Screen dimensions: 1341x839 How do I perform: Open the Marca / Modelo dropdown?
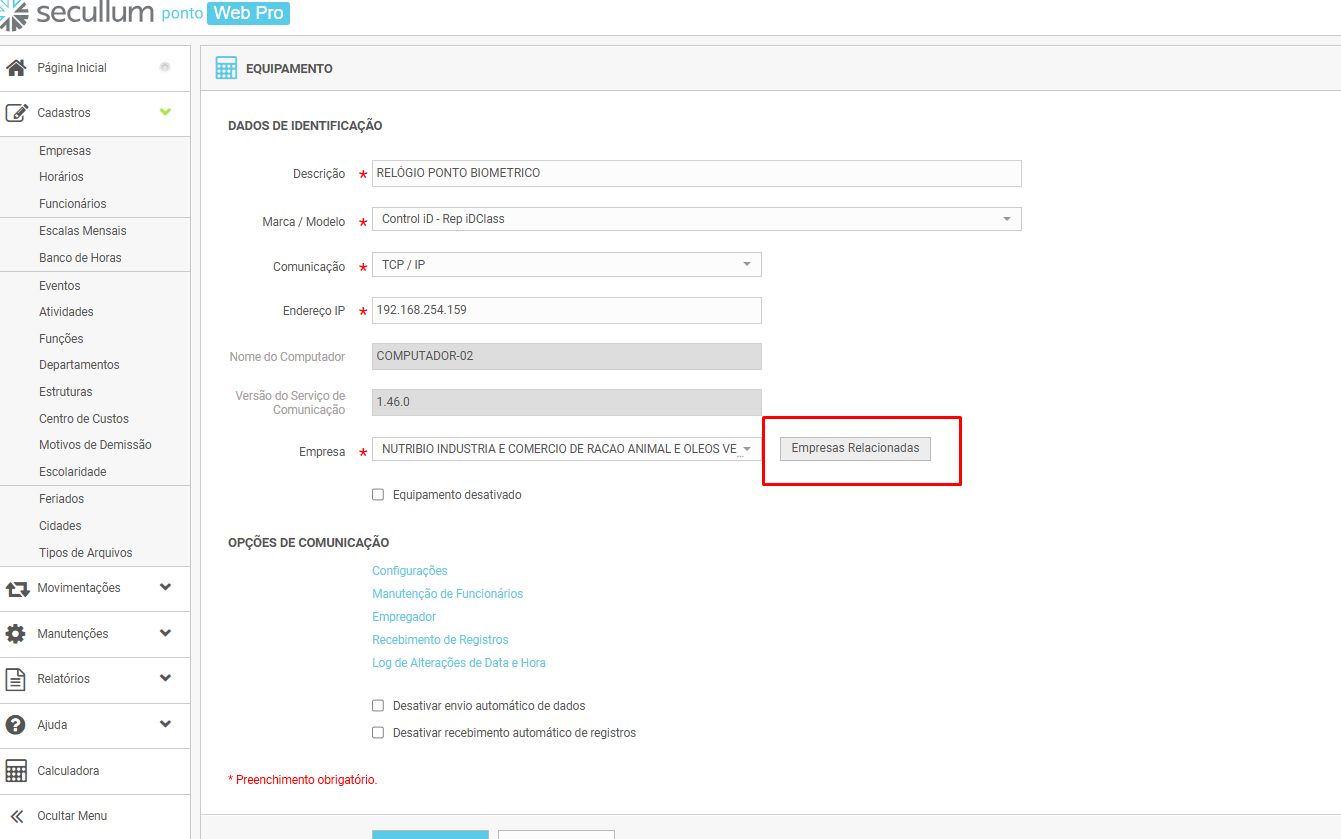(696, 219)
